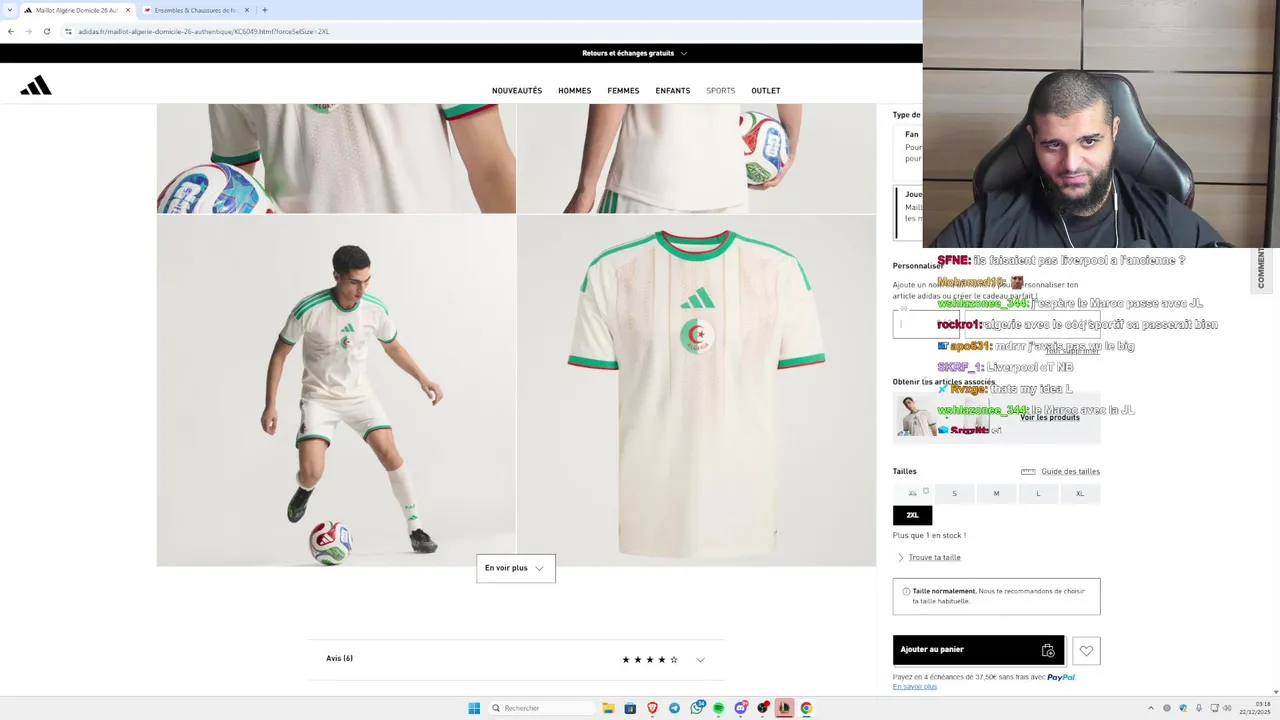This screenshot has height=720, width=1280.
Task: Add the jersey to wishlist with heart icon
Action: (x=1086, y=651)
